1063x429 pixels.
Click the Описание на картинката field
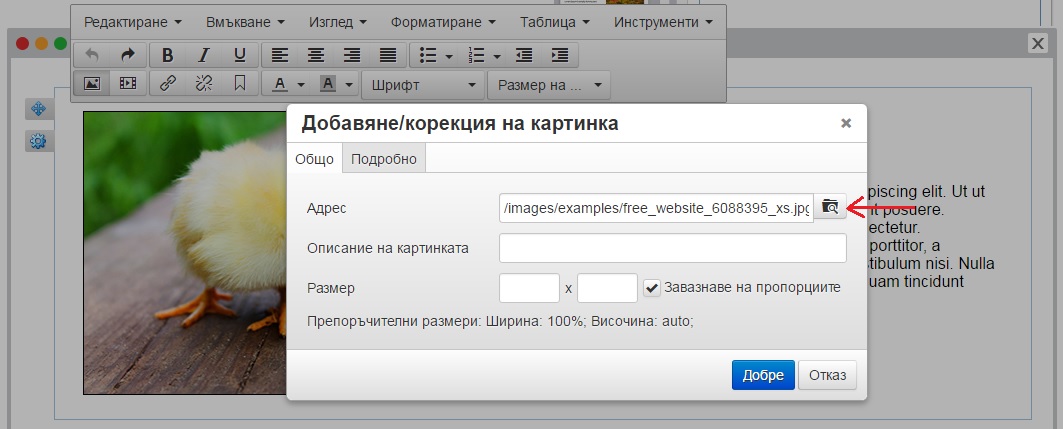tap(673, 248)
